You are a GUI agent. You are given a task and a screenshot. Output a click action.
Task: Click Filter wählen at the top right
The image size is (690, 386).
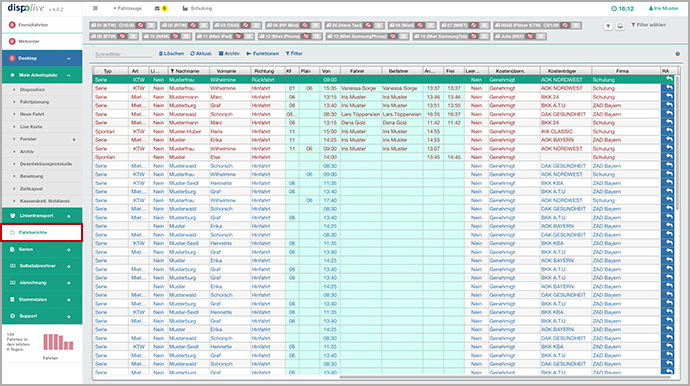pos(649,25)
